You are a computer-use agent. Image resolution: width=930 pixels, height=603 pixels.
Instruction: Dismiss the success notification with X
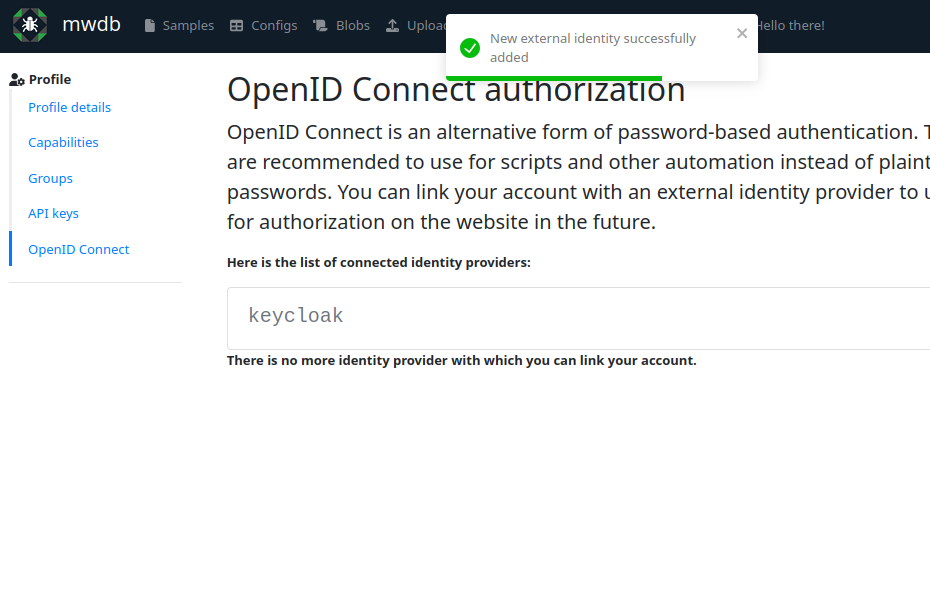[x=742, y=33]
